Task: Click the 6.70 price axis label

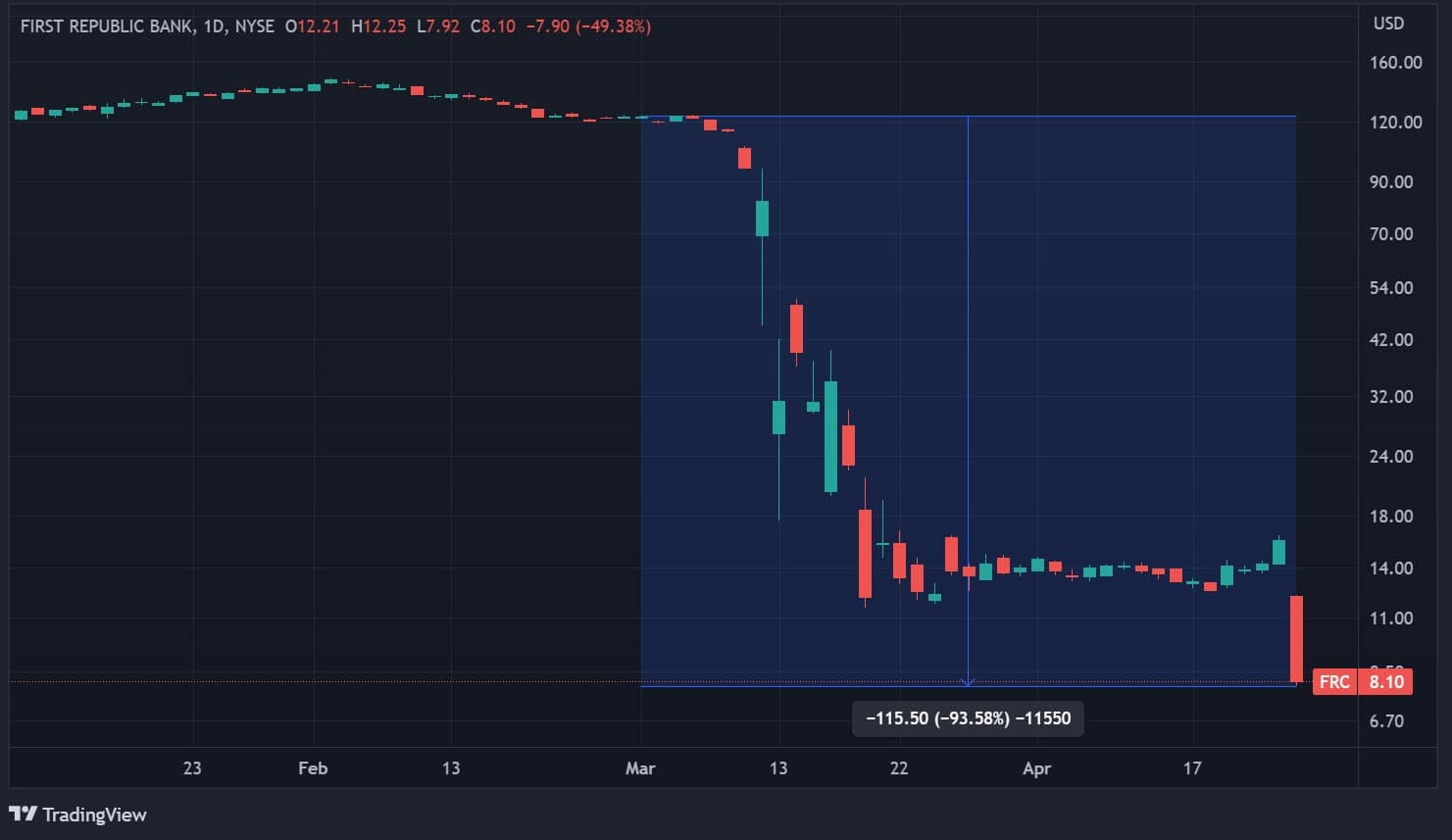Action: [1386, 721]
